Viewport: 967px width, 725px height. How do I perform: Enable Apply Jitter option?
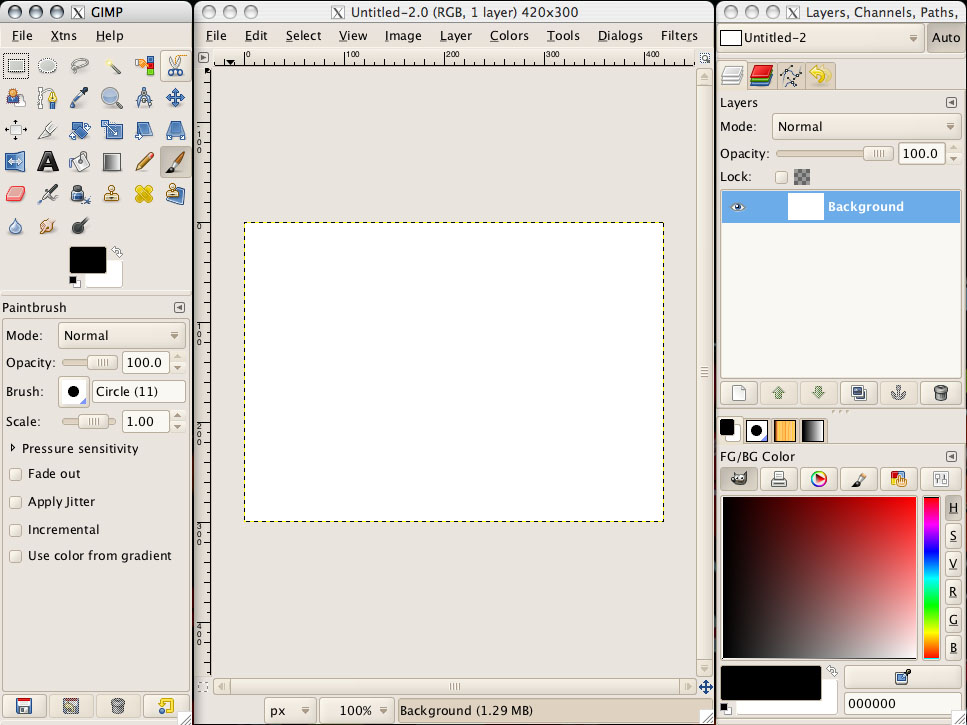click(x=15, y=502)
